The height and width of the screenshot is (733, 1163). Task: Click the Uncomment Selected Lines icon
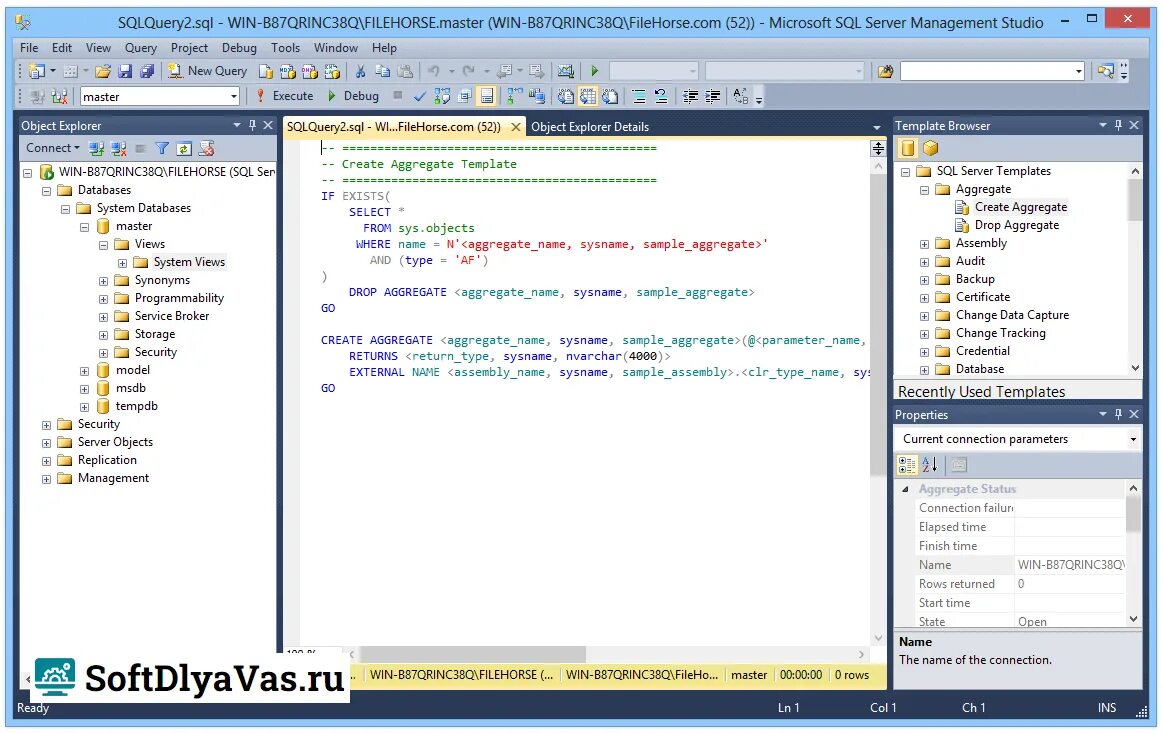tap(661, 96)
